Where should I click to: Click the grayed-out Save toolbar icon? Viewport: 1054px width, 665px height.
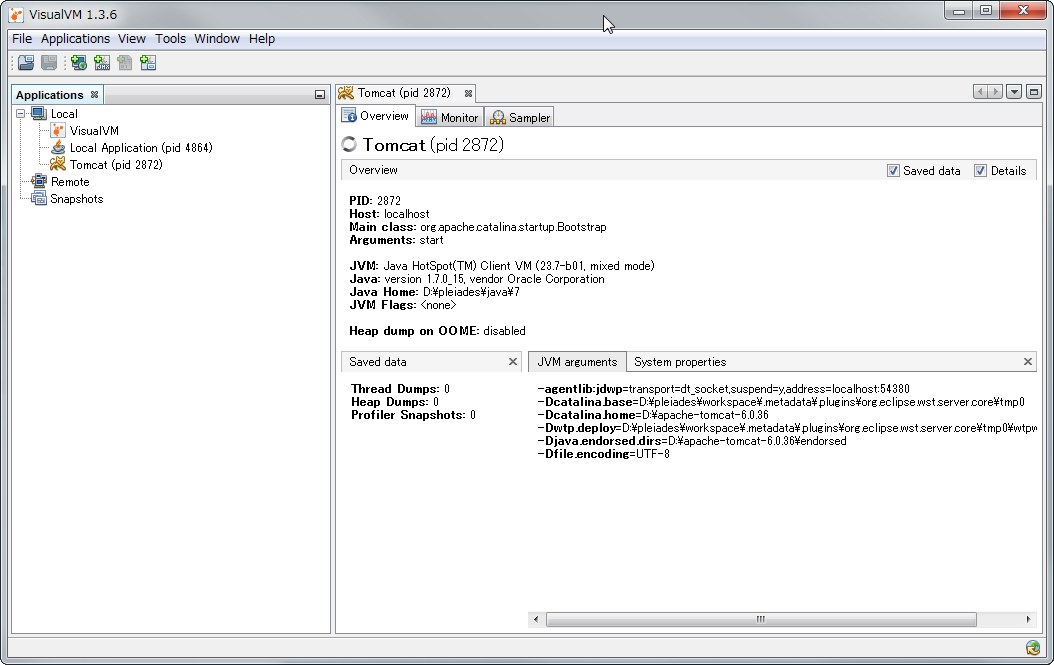click(49, 63)
